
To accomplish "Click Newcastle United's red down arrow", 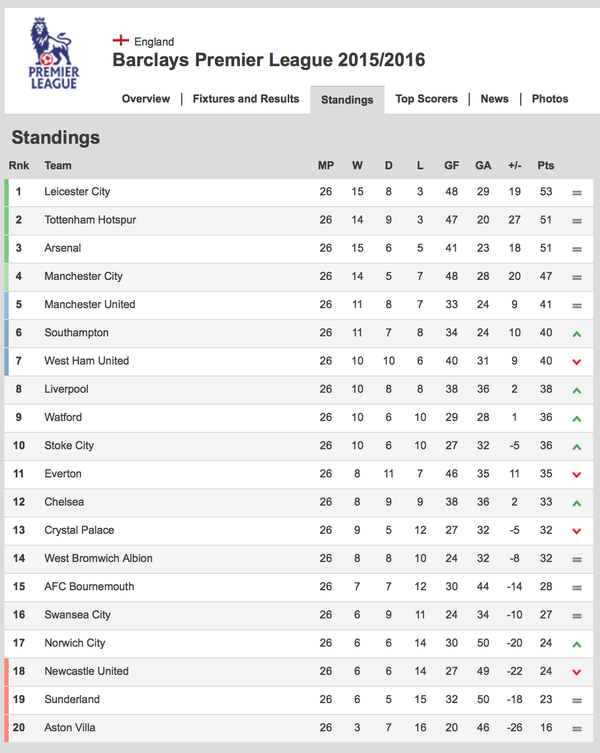I will click(x=576, y=672).
